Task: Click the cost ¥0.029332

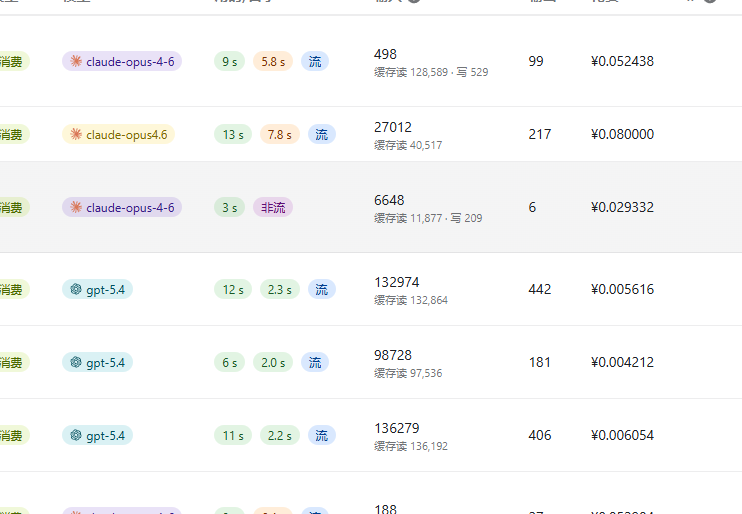Action: pos(622,207)
